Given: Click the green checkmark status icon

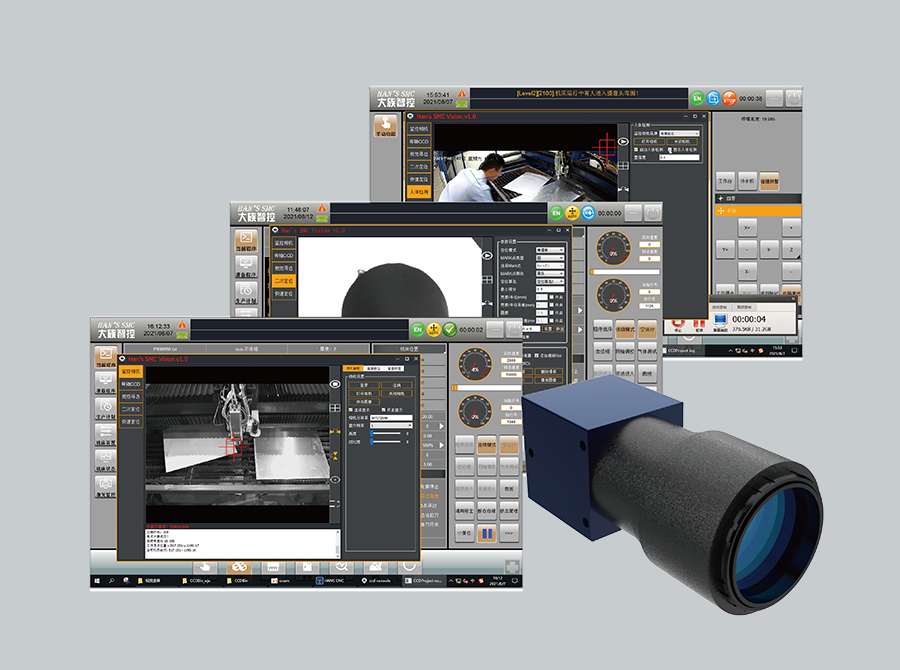Looking at the screenshot, I should pyautogui.click(x=450, y=328).
